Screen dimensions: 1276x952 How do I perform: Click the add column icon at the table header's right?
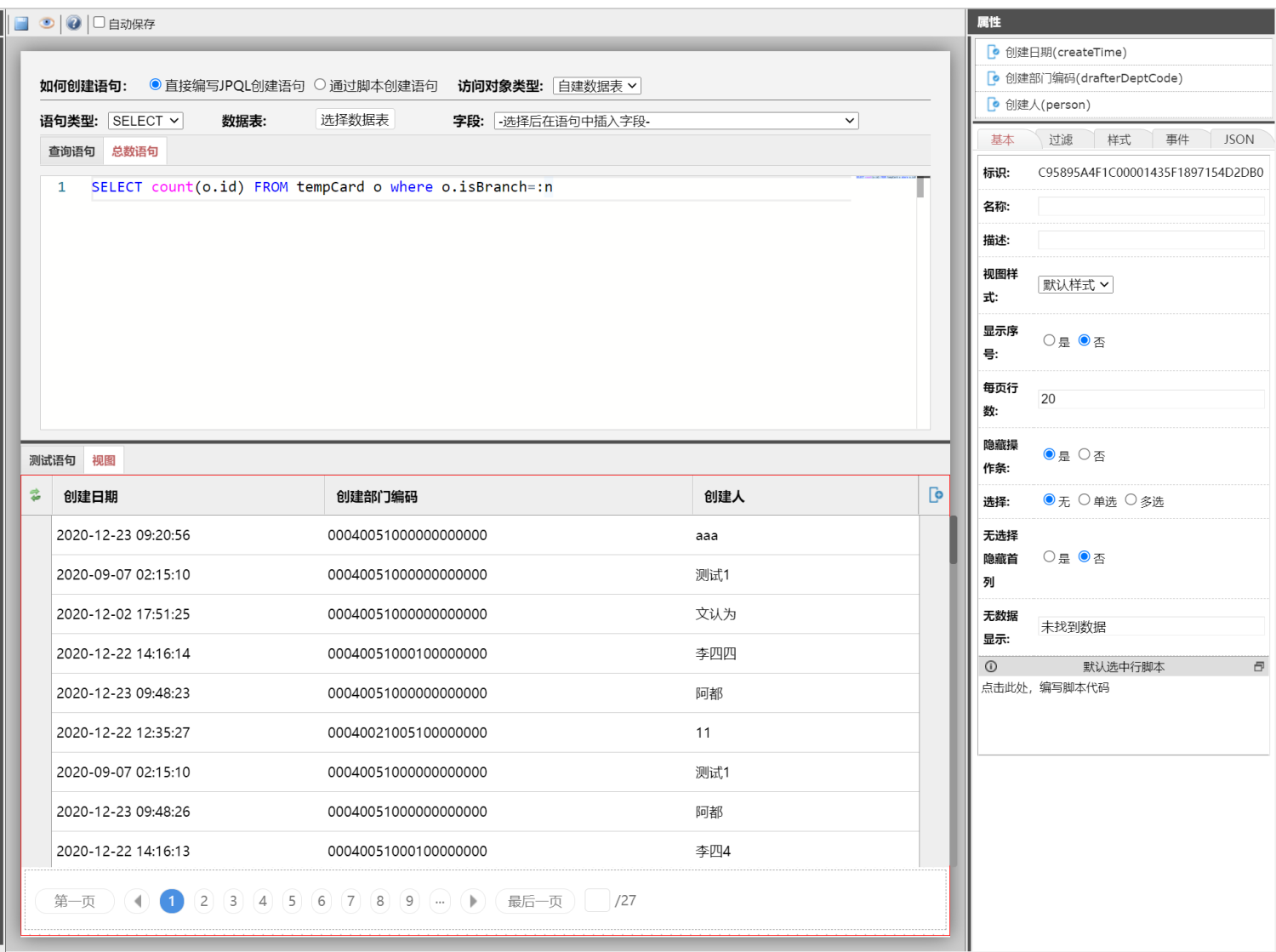tap(935, 495)
